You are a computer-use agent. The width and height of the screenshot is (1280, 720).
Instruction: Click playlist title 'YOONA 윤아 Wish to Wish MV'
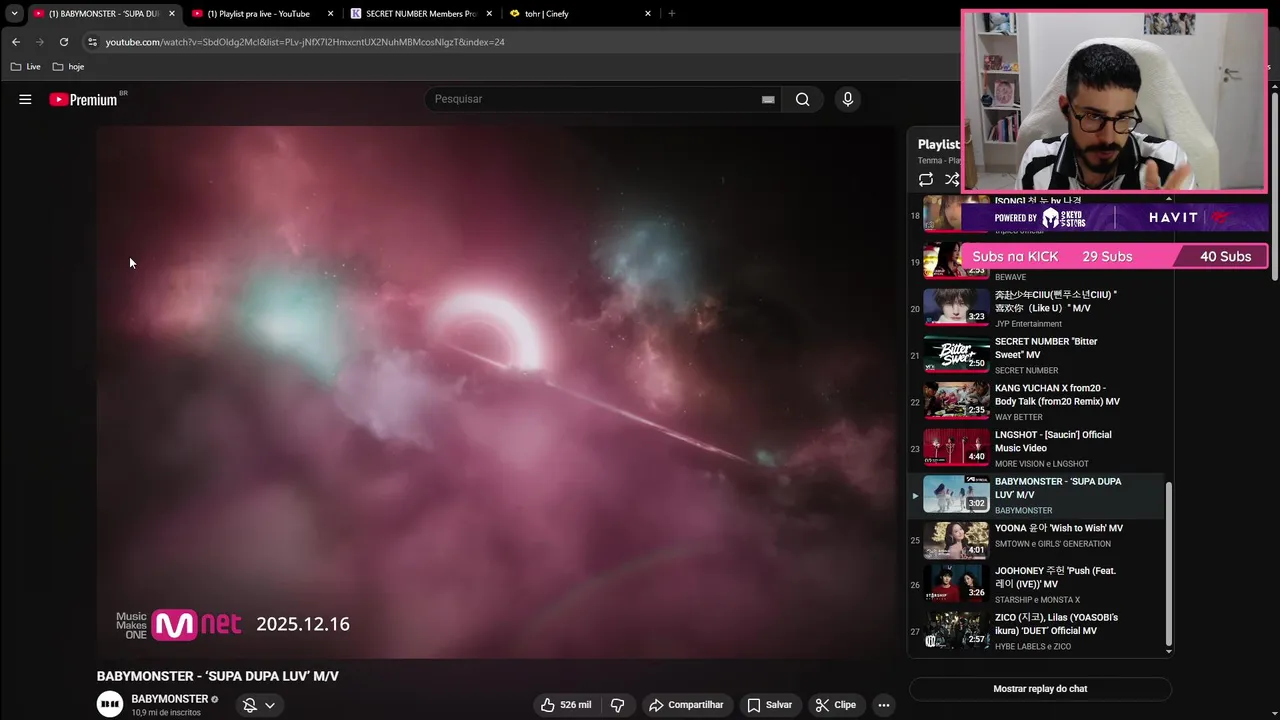pos(1059,528)
